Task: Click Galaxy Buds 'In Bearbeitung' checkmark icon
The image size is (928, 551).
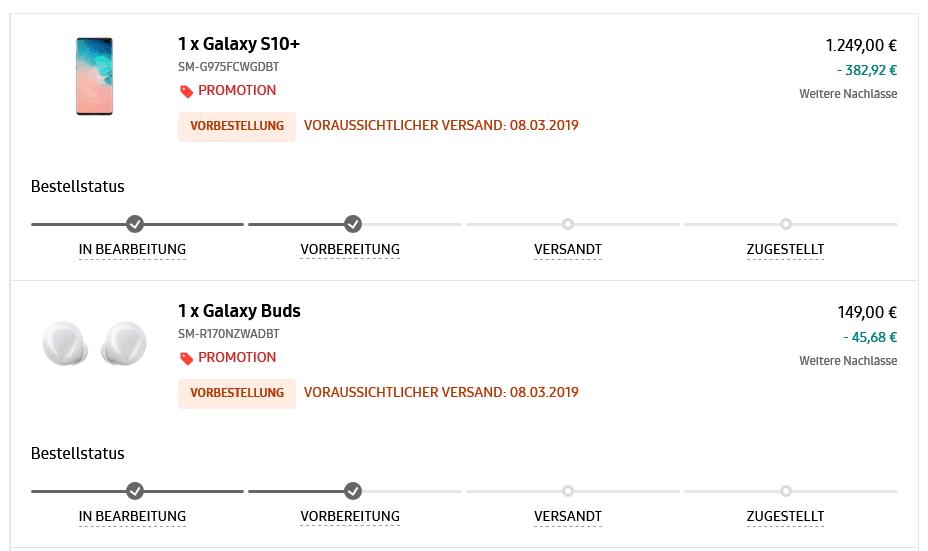Action: coord(135,491)
